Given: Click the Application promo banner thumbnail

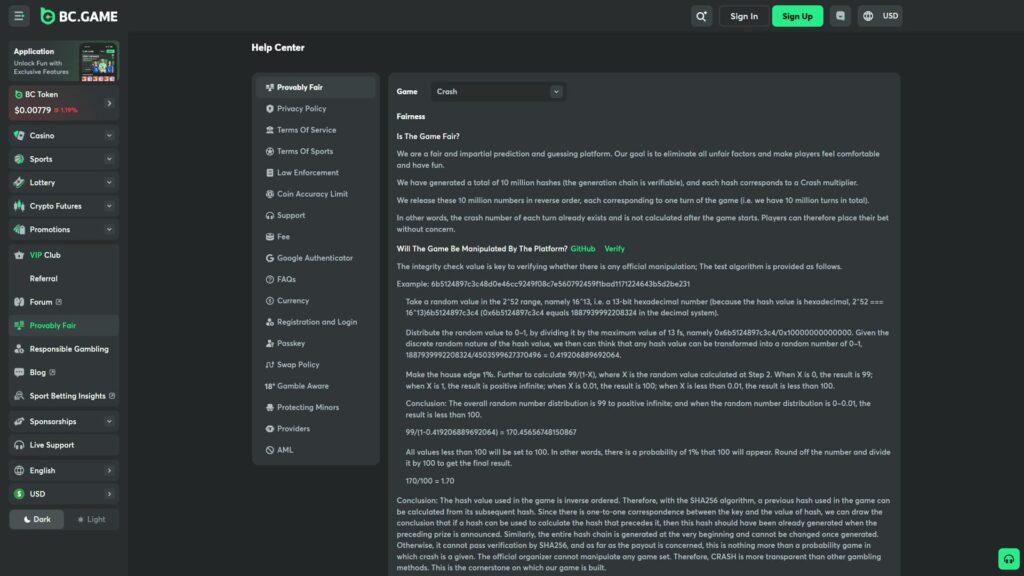Looking at the screenshot, I should click(98, 62).
